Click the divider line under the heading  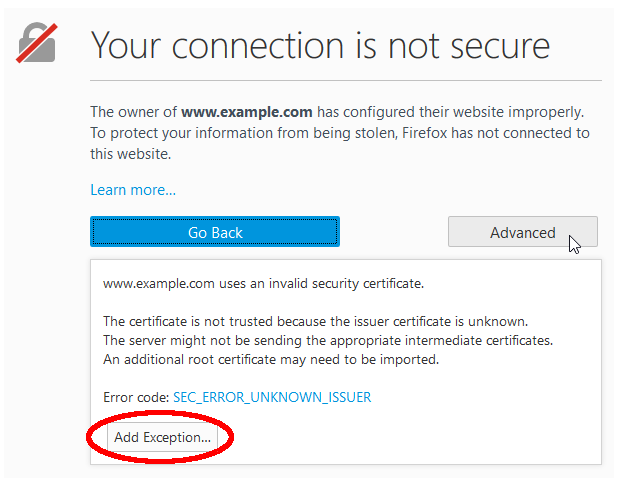click(346, 80)
